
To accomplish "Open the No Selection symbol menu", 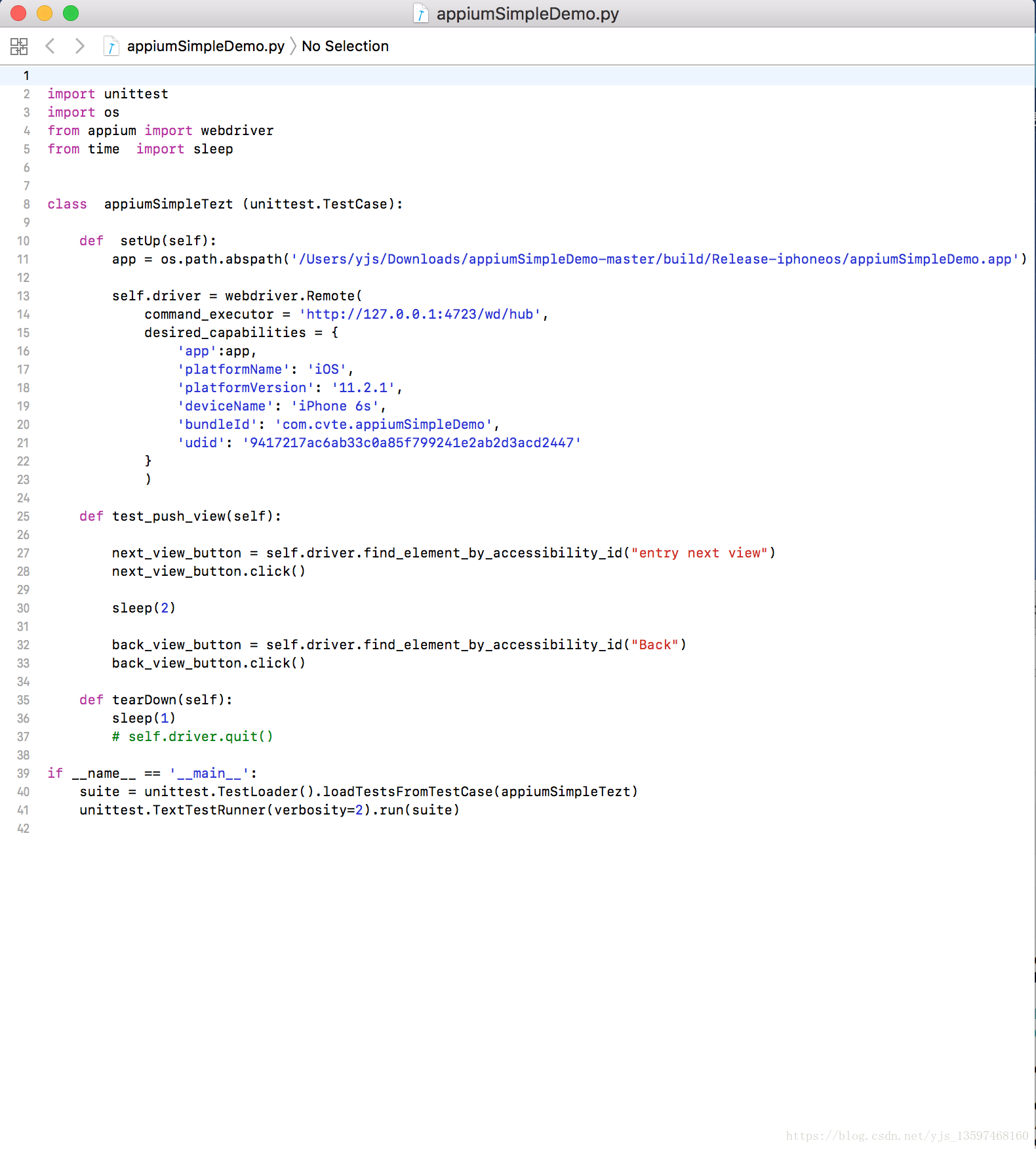I will [x=345, y=46].
